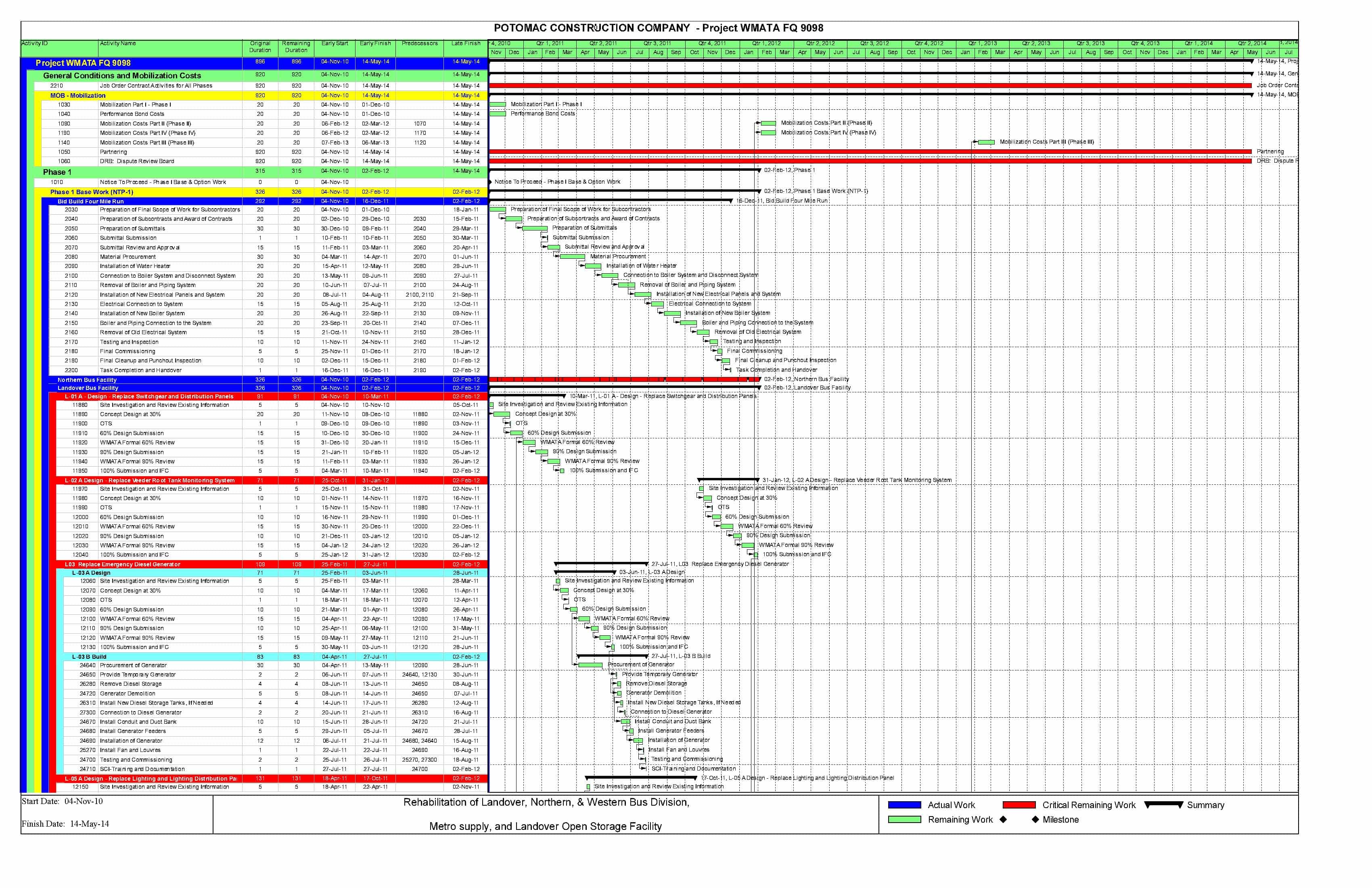Screen dimensions: 1372x888
Task: Click 'Installation of Water Heater' activity name
Action: click(x=135, y=266)
